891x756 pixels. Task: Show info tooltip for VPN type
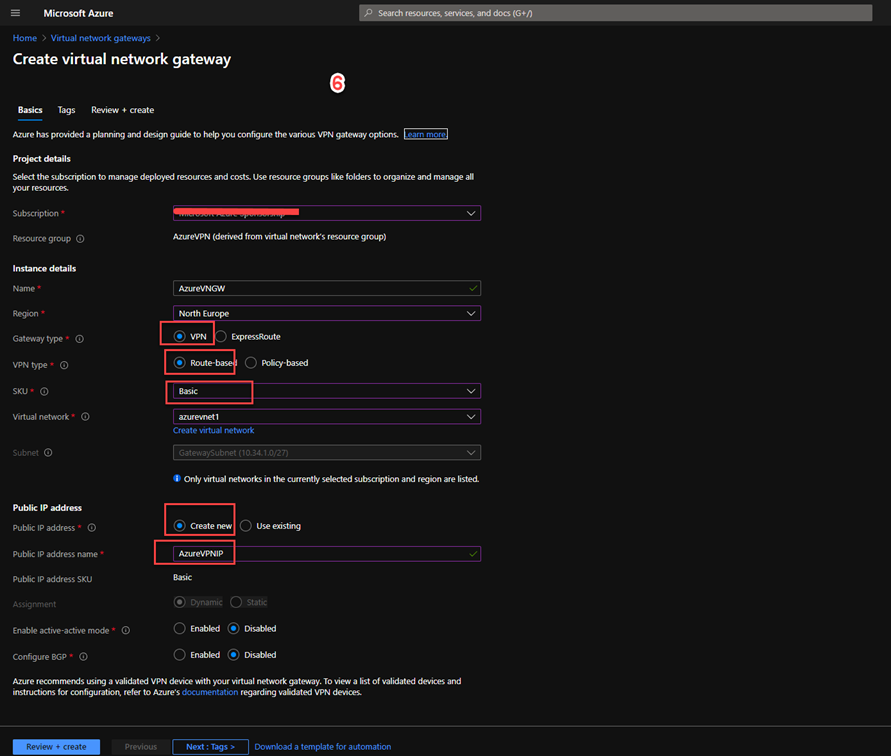pyautogui.click(x=64, y=365)
